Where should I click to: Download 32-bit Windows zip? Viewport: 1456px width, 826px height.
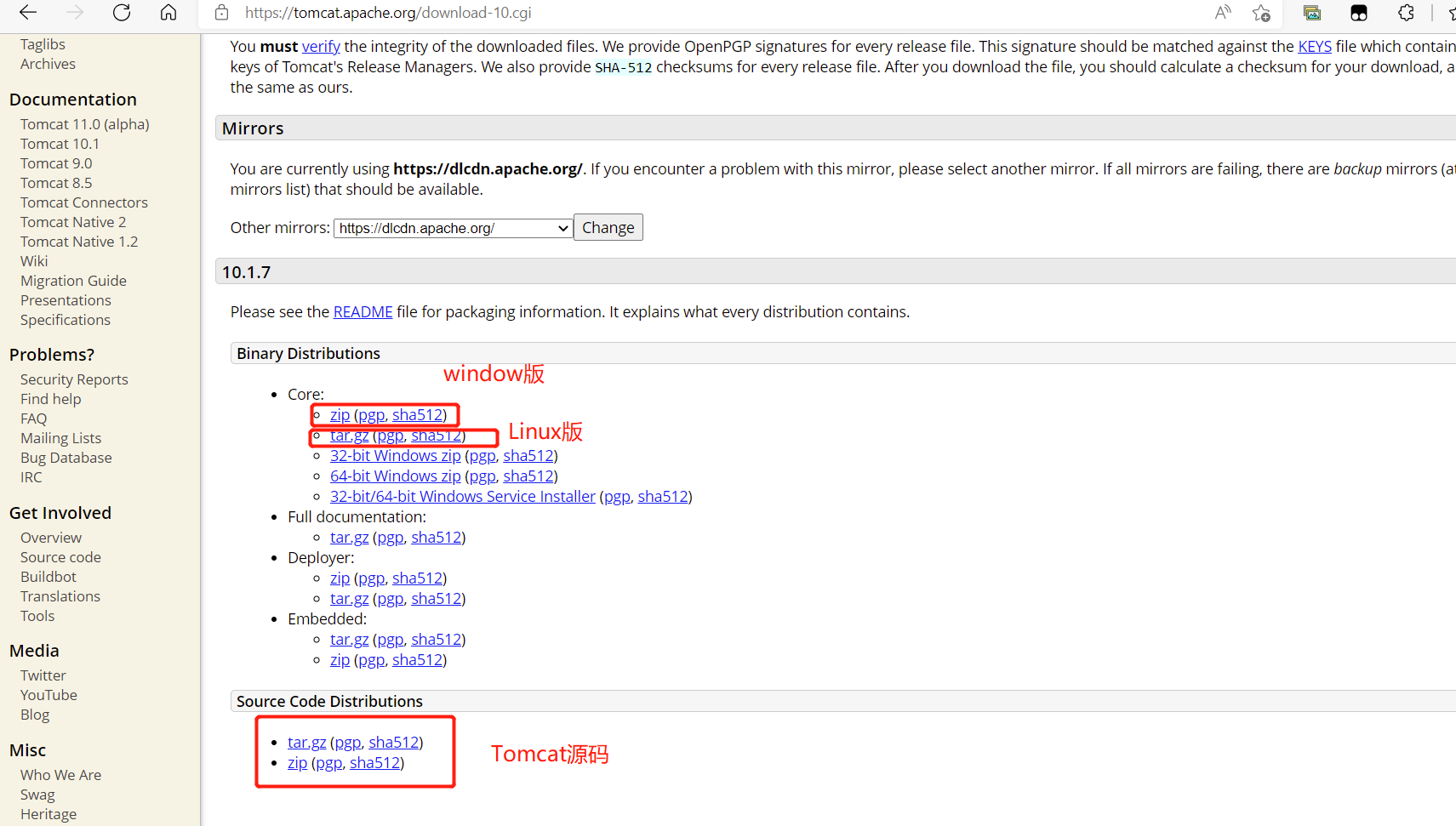396,456
